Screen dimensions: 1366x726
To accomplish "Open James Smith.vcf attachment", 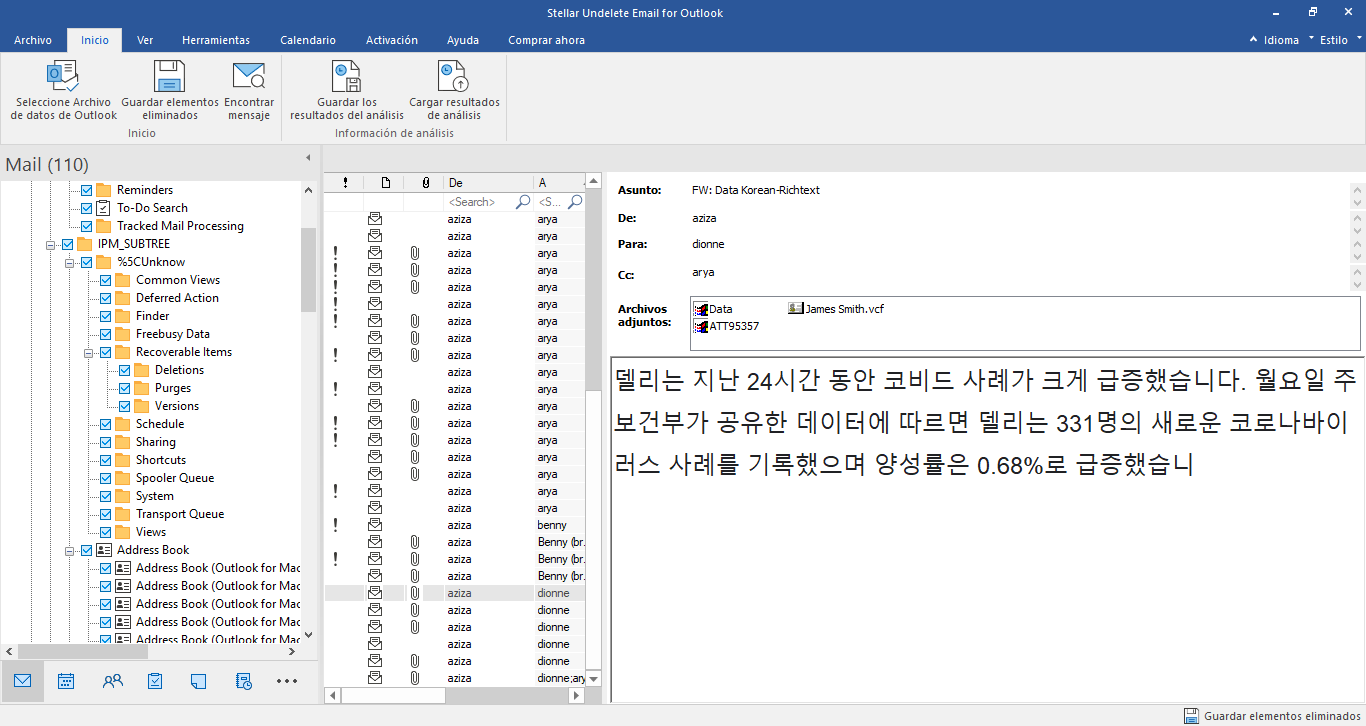I will [836, 309].
